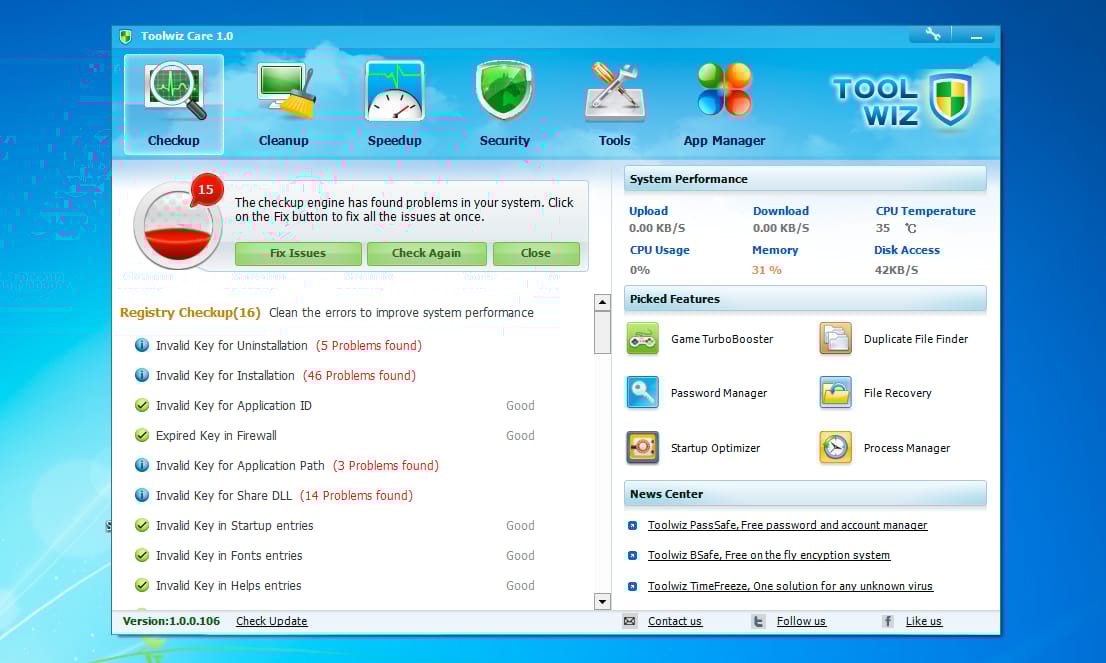Click the Memory 31 % value
This screenshot has width=1106, height=663.
pyautogui.click(x=767, y=270)
